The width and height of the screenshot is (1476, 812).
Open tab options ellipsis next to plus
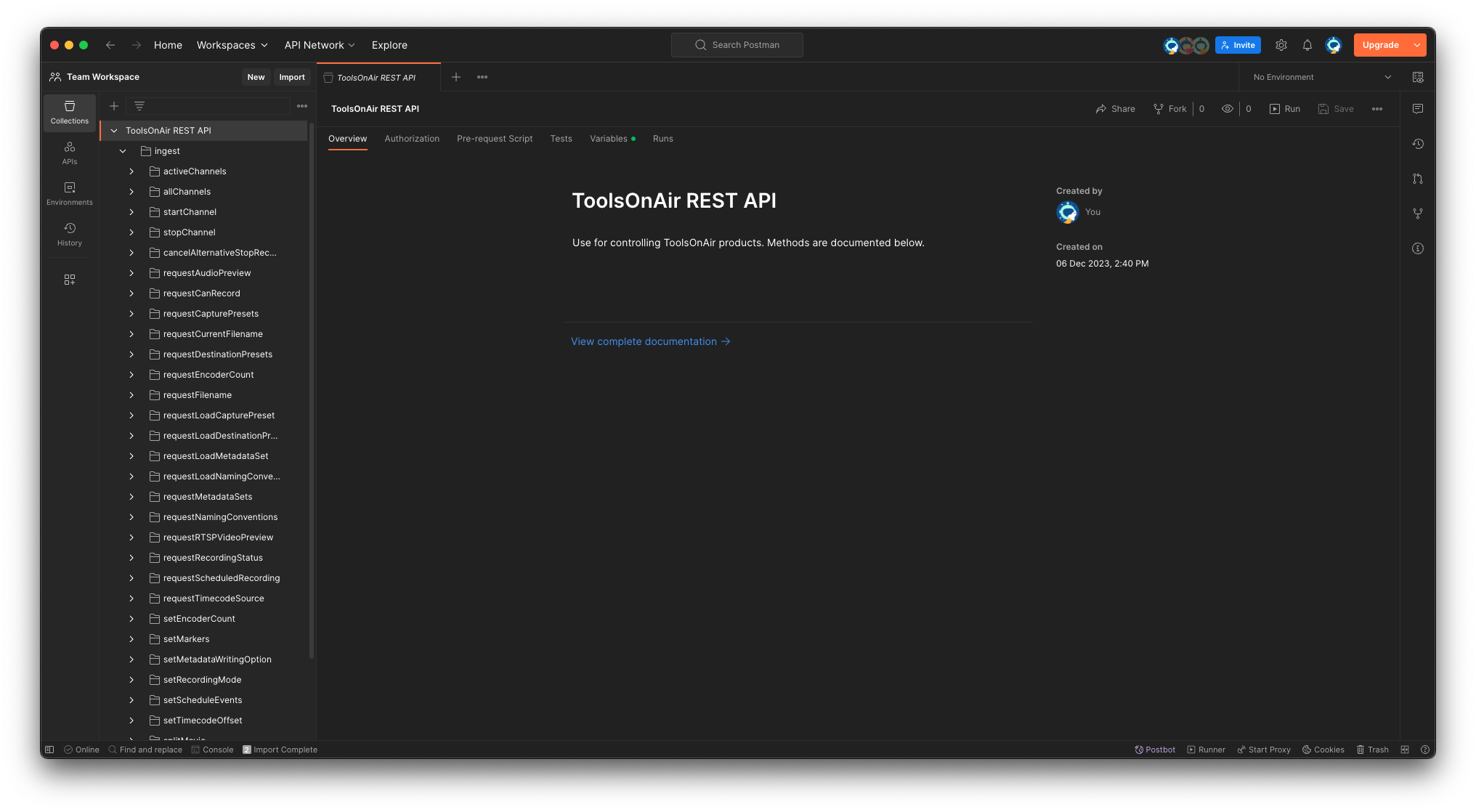click(482, 77)
